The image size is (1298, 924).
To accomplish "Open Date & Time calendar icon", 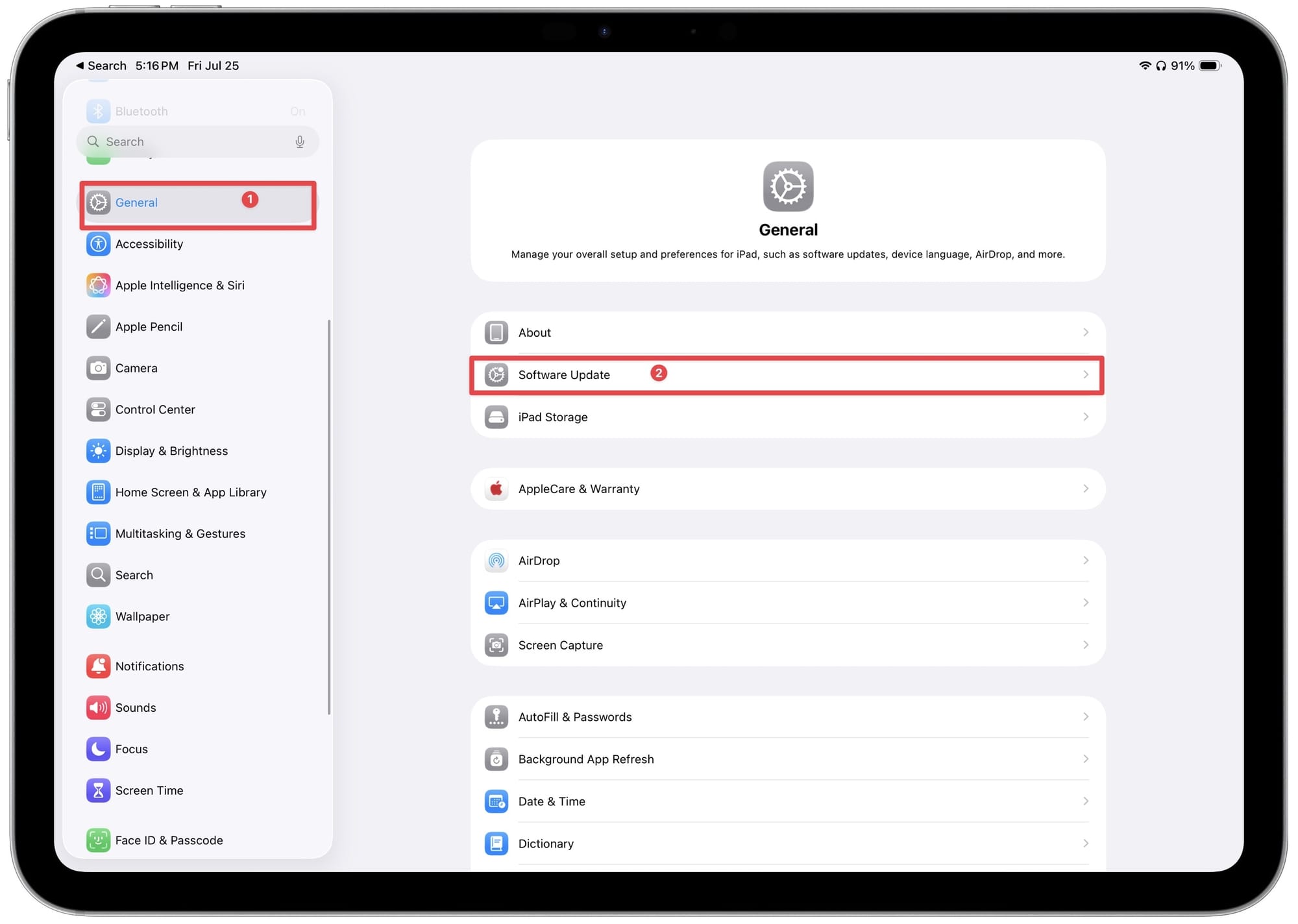I will pyautogui.click(x=496, y=802).
